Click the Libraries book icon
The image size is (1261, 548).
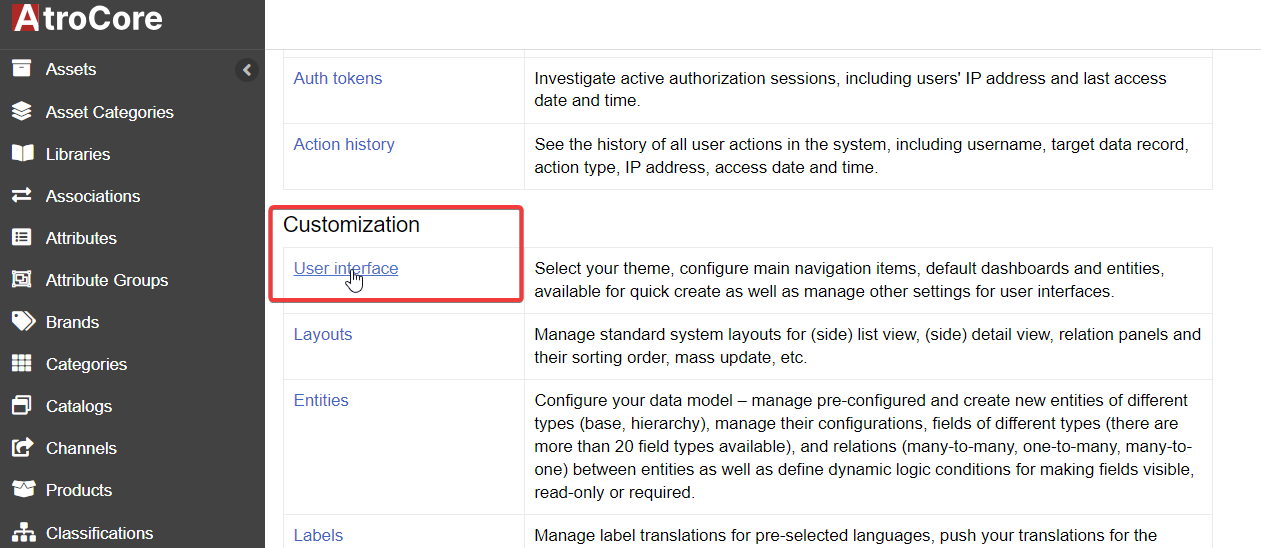click(x=22, y=154)
